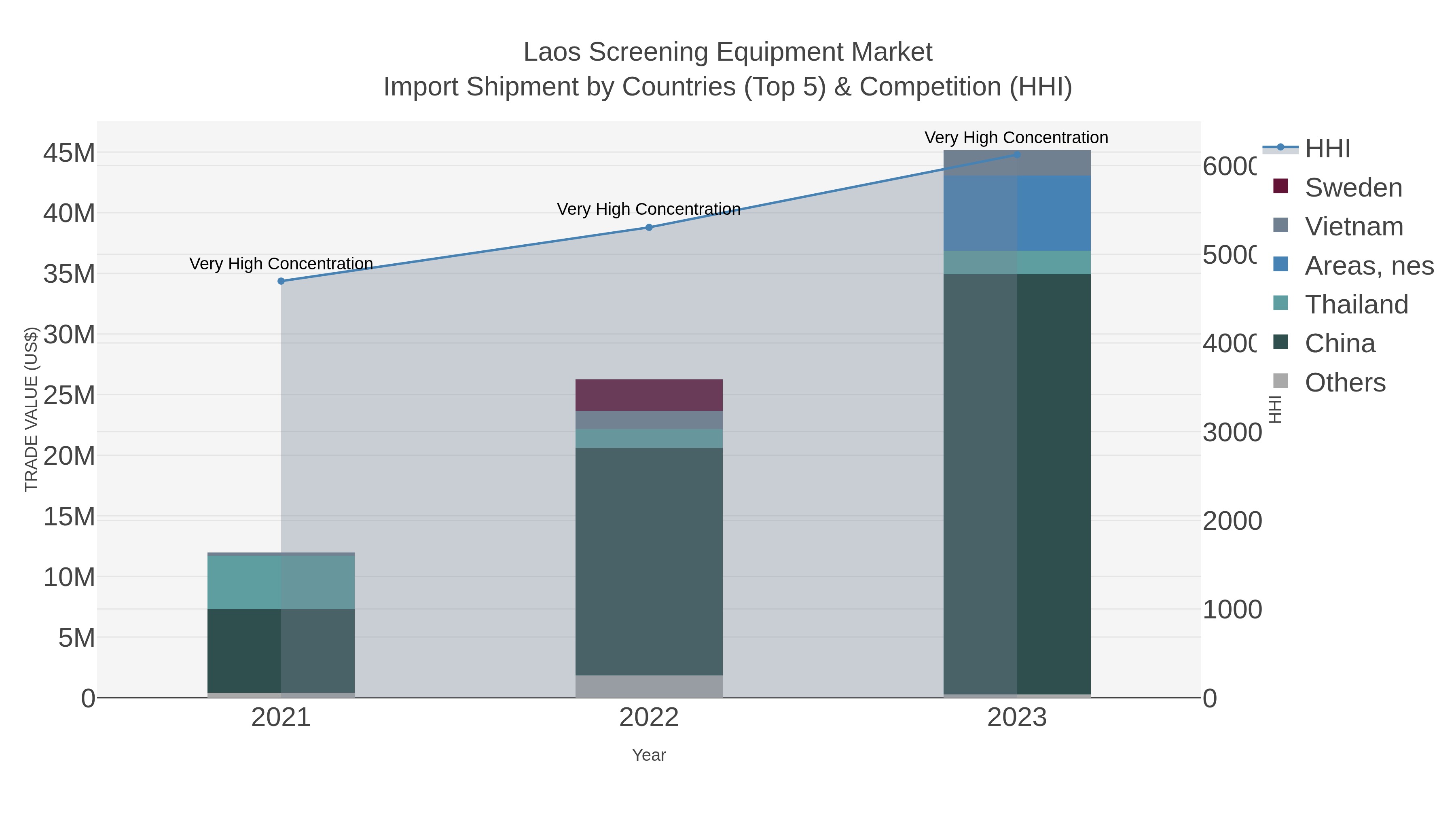Click the 25M tick on trade axis
The height and width of the screenshot is (819, 1456).
point(69,396)
